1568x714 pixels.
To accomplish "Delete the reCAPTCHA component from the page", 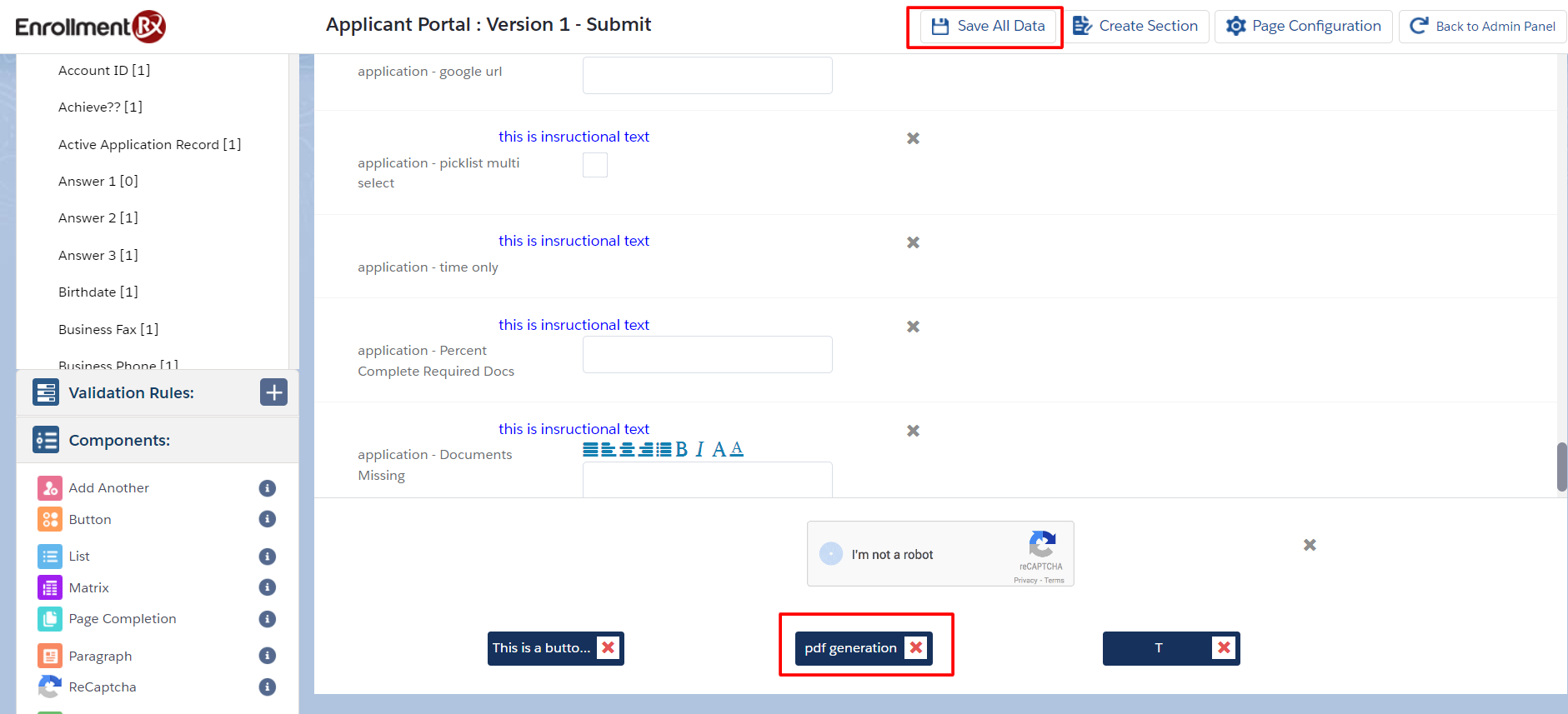I will 1310,545.
